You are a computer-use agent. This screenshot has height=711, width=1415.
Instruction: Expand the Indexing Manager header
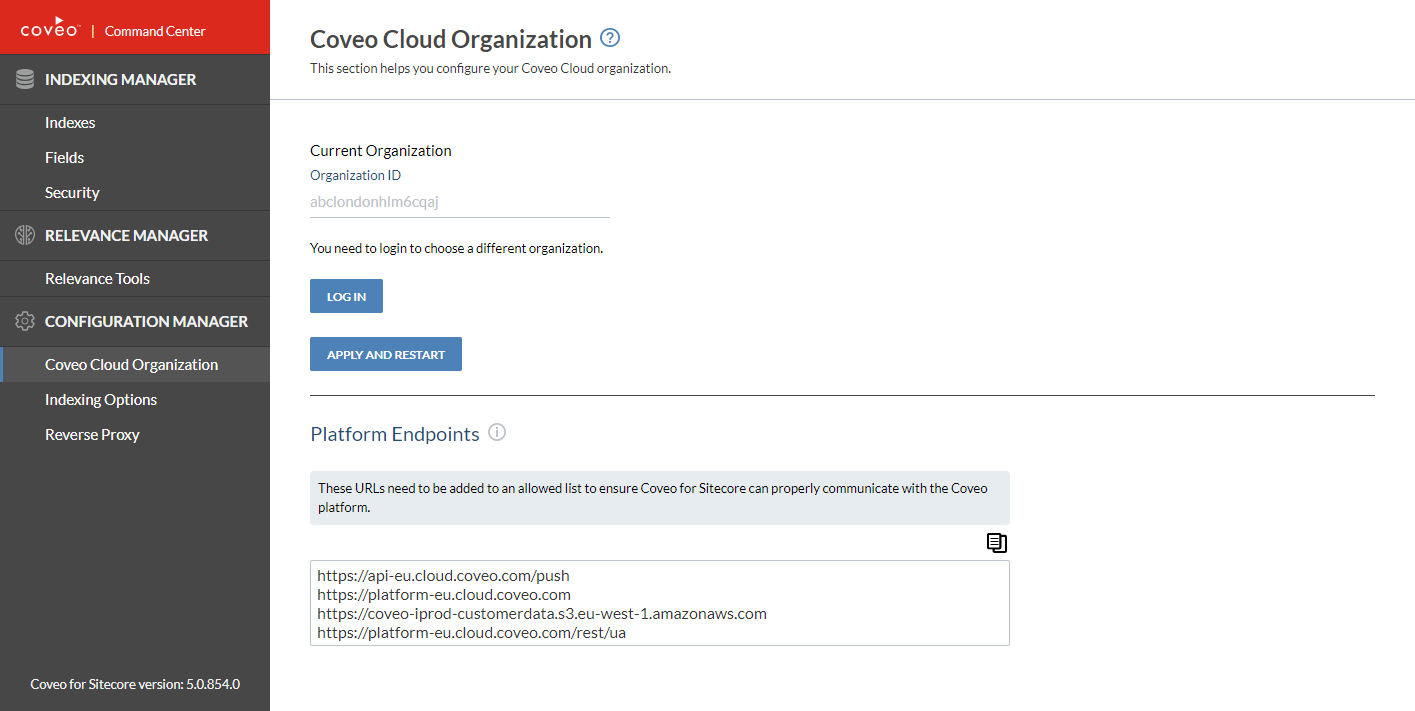click(121, 80)
